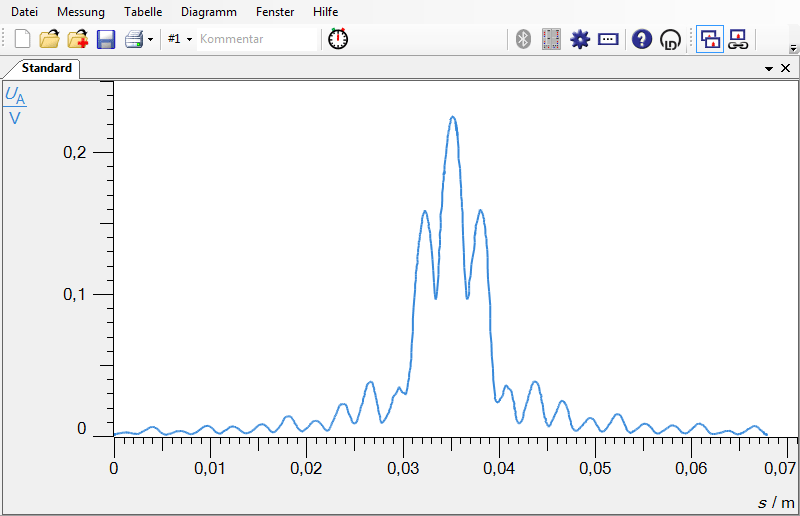The image size is (800, 516).
Task: Create a new measurement file
Action: tap(22, 39)
